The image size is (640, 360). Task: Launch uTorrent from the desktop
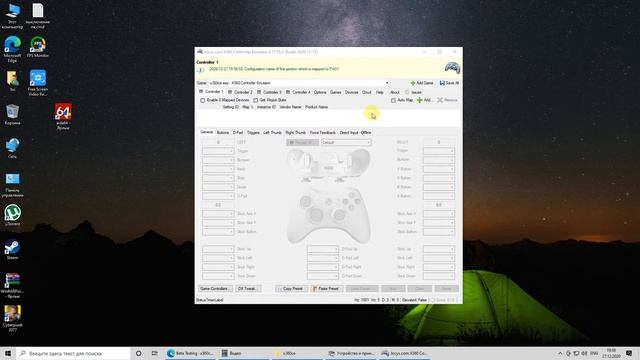pos(12,215)
